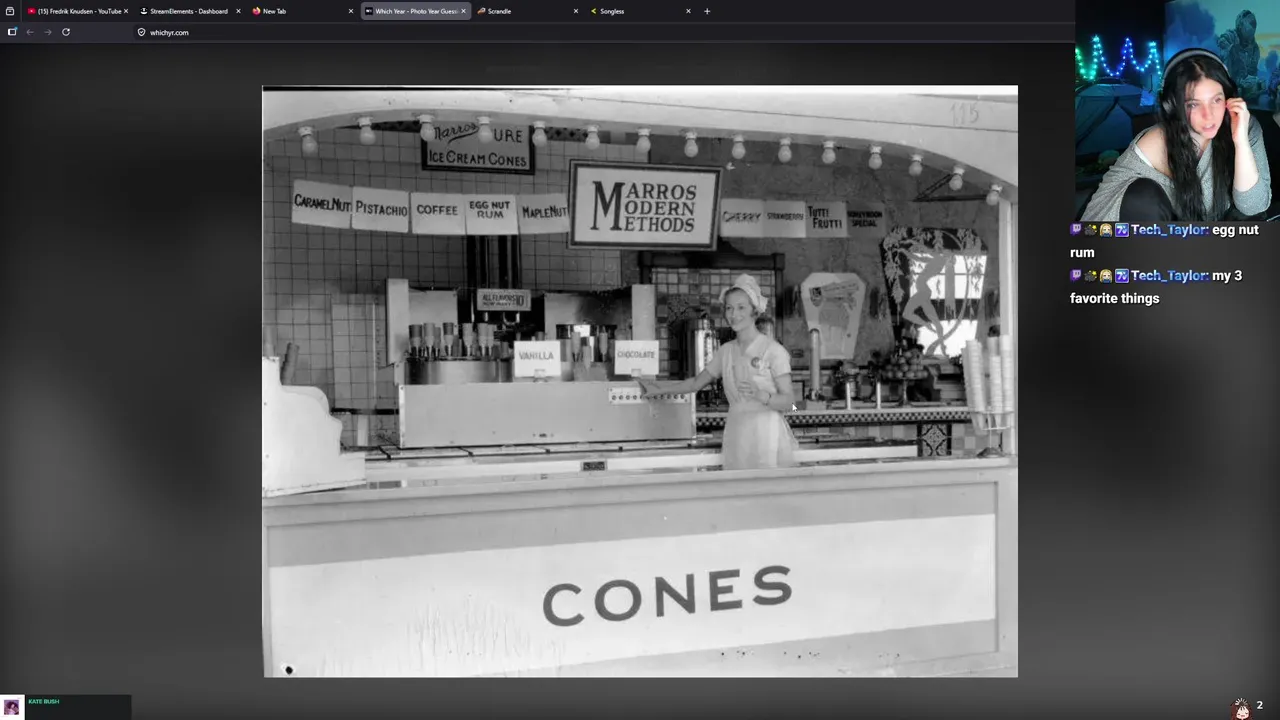The image size is (1280, 720).
Task: Close the Which Year tab
Action: (x=463, y=11)
